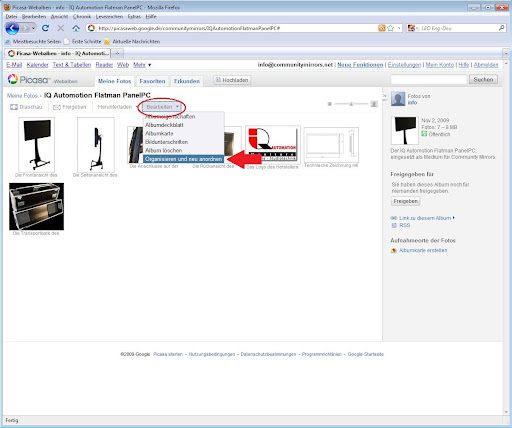Click Meine Fotos breadcrumb link
The width and height of the screenshot is (512, 428).
tap(22, 96)
